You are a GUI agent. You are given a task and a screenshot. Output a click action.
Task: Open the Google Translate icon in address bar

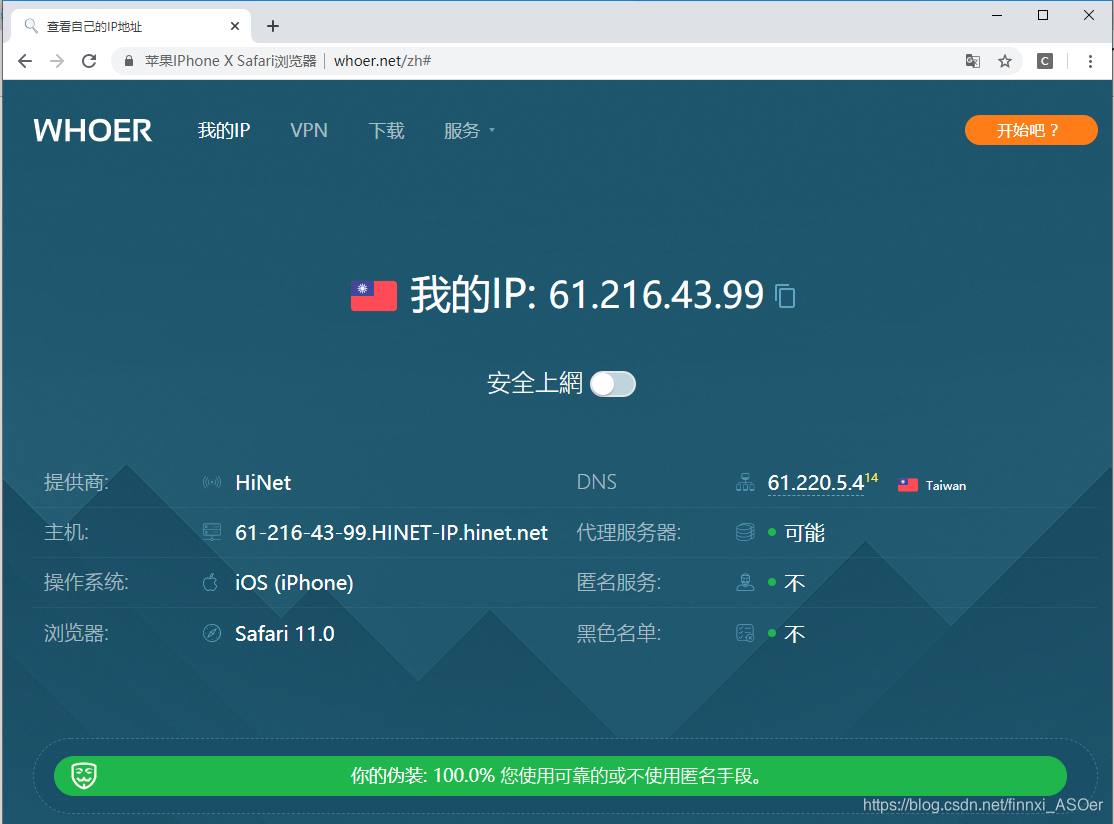point(973,61)
